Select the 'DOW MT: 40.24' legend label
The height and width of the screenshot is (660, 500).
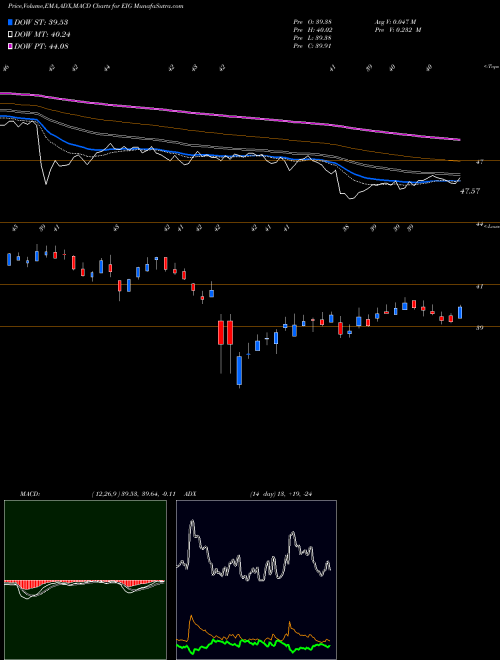pyautogui.click(x=42, y=35)
